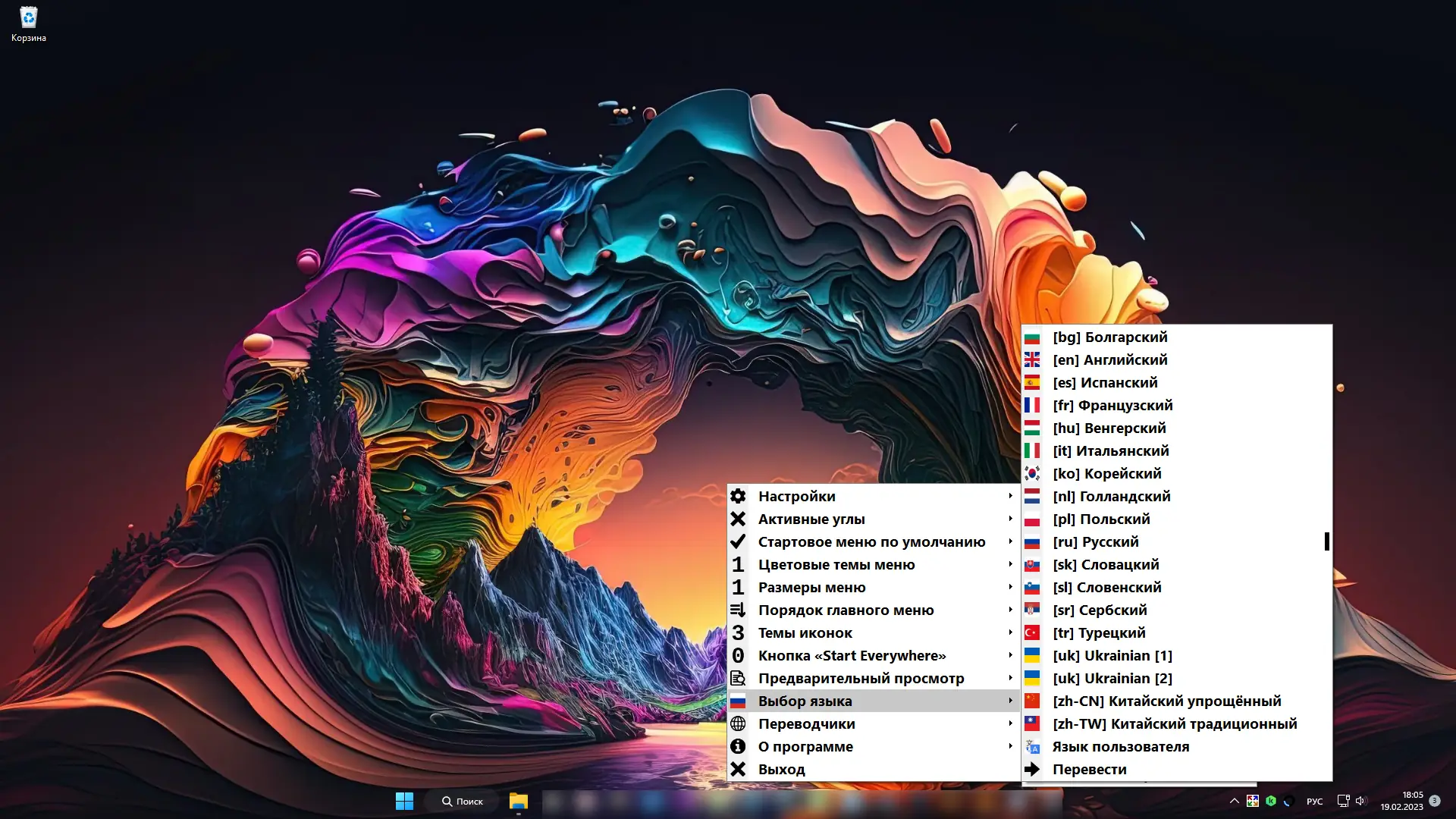Expand the Размеры меню submenu arrow

tap(1010, 587)
